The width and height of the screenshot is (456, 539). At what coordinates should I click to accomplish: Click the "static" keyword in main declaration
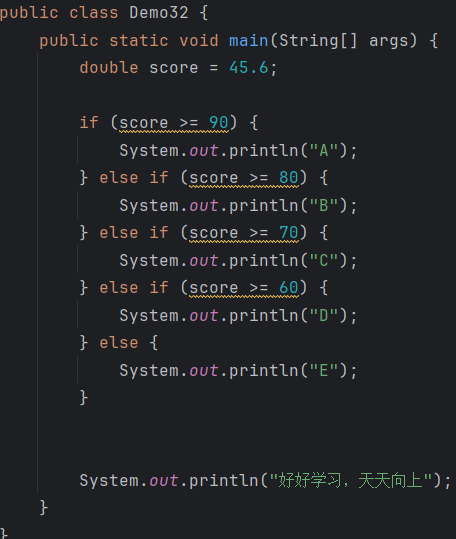[x=139, y=41]
